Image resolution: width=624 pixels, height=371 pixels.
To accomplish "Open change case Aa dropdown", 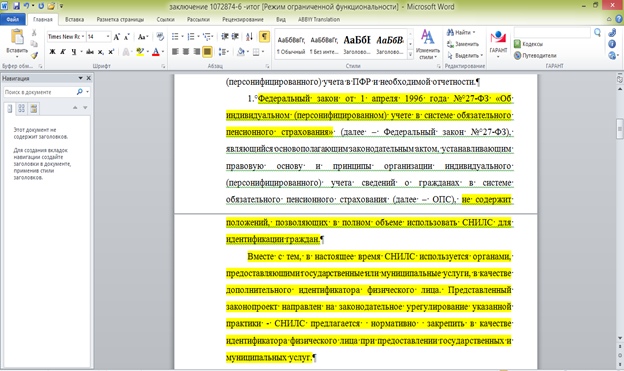I will (x=143, y=37).
